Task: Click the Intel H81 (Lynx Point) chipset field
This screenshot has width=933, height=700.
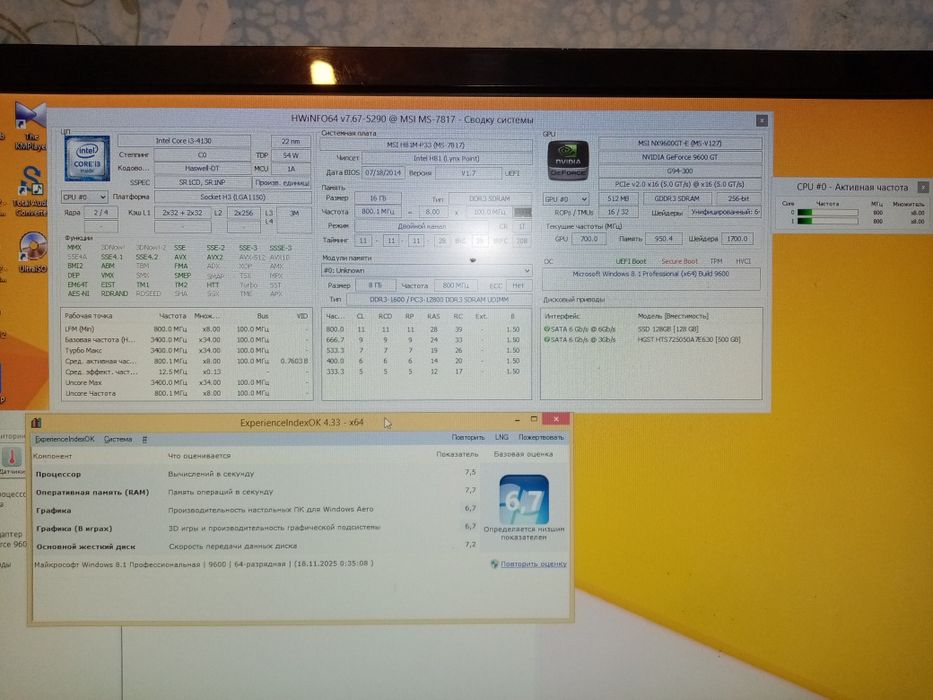Action: coord(446,158)
